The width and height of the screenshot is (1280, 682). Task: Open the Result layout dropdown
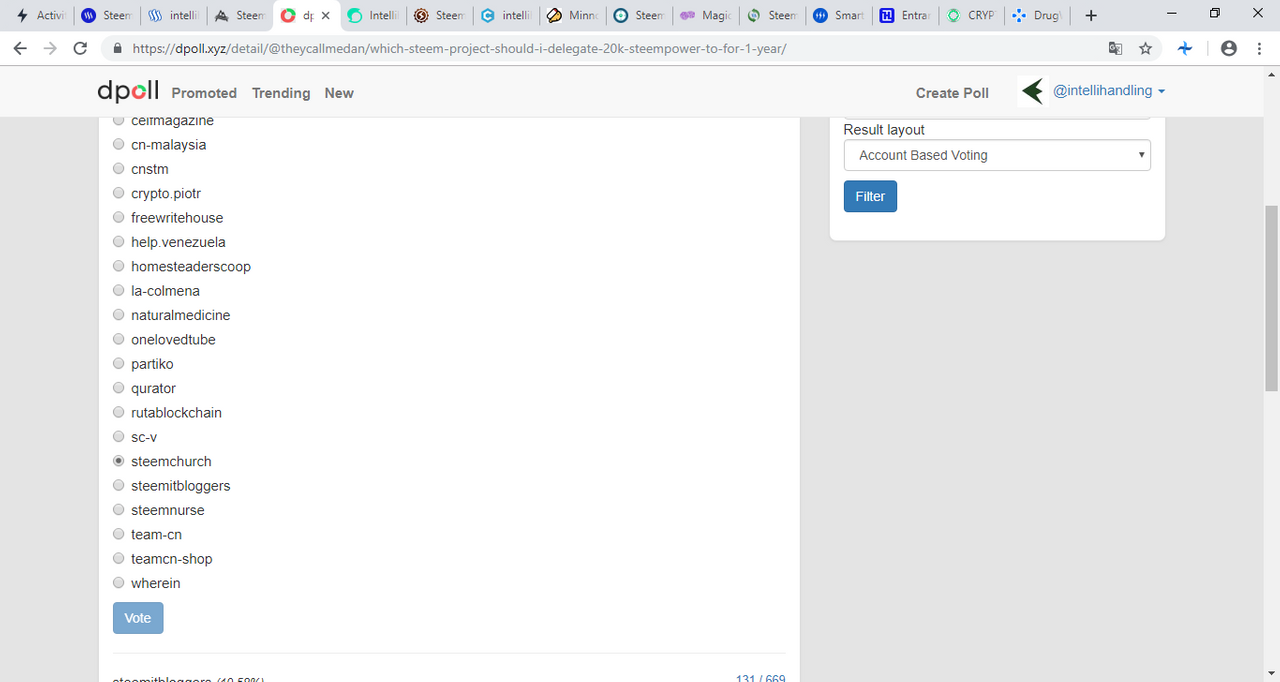(997, 155)
